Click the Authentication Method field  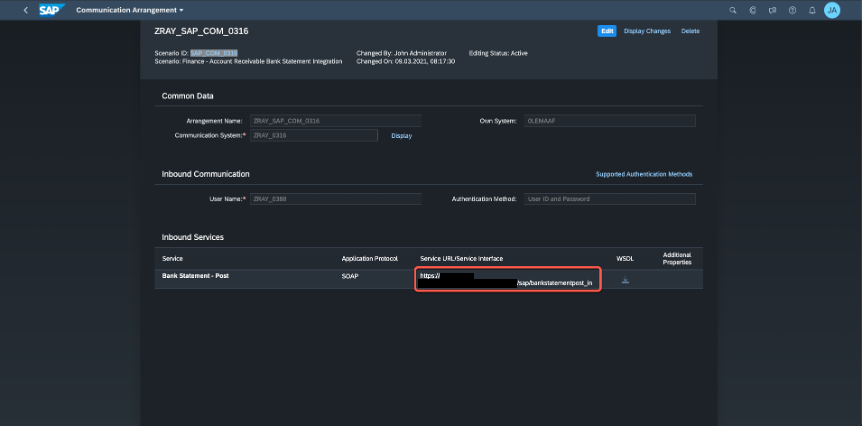pos(609,199)
